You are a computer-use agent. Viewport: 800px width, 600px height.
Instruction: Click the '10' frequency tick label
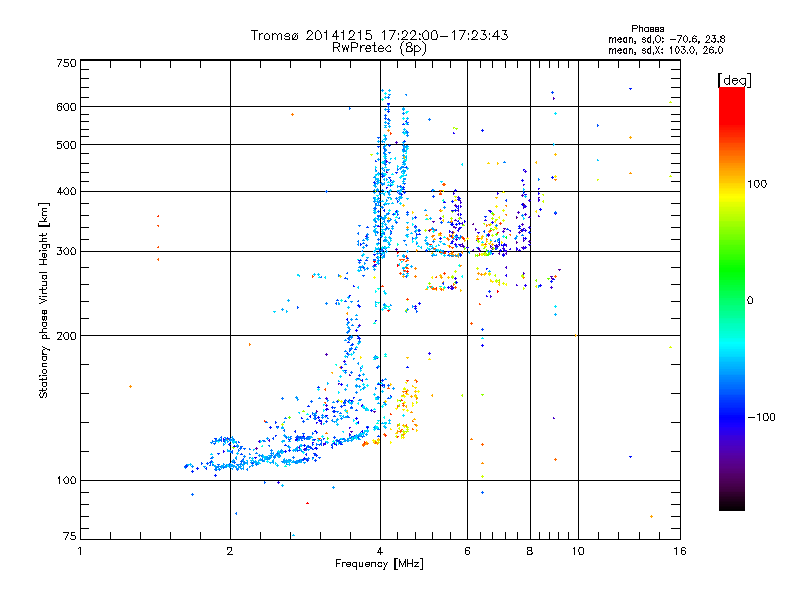(x=578, y=551)
